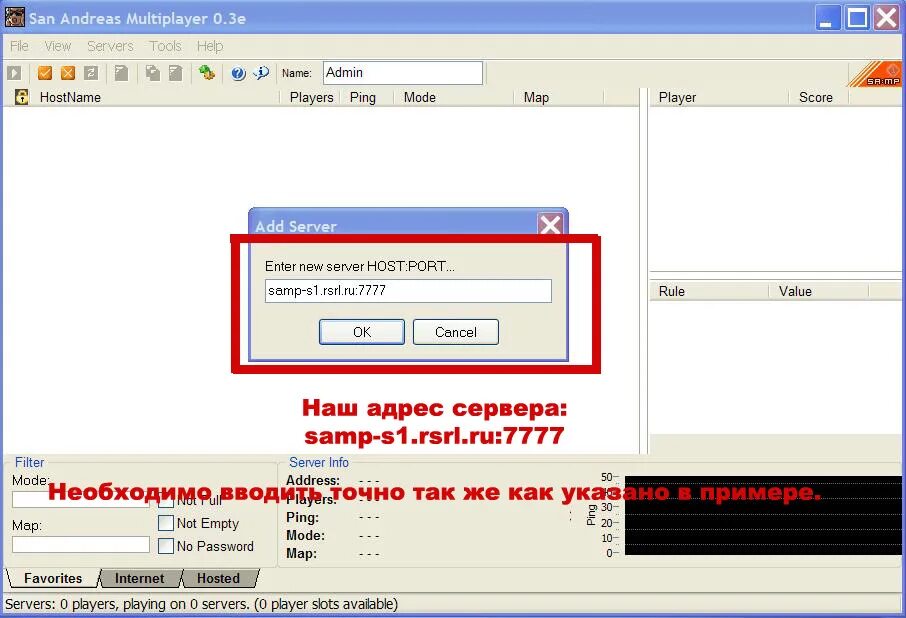Click the servers status bar text
906x618 pixels.
point(202,604)
